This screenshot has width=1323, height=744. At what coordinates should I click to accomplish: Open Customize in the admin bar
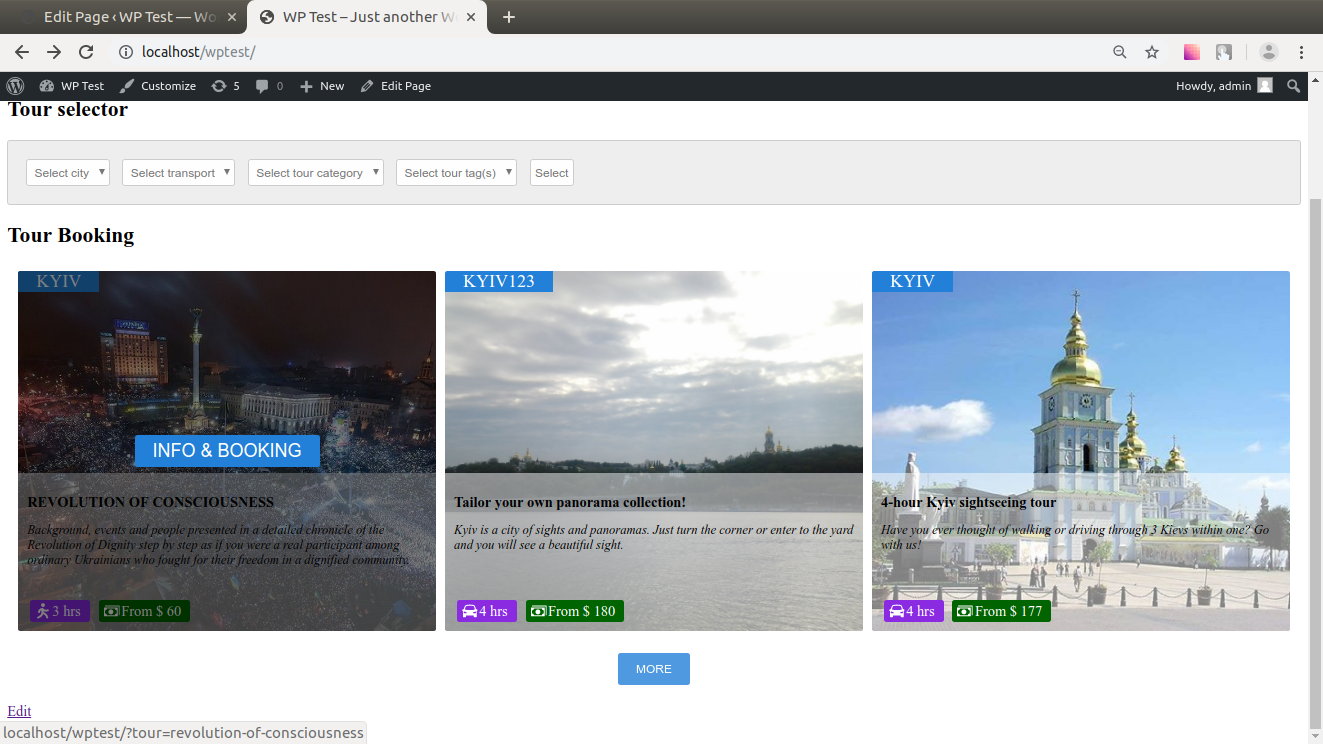(158, 86)
